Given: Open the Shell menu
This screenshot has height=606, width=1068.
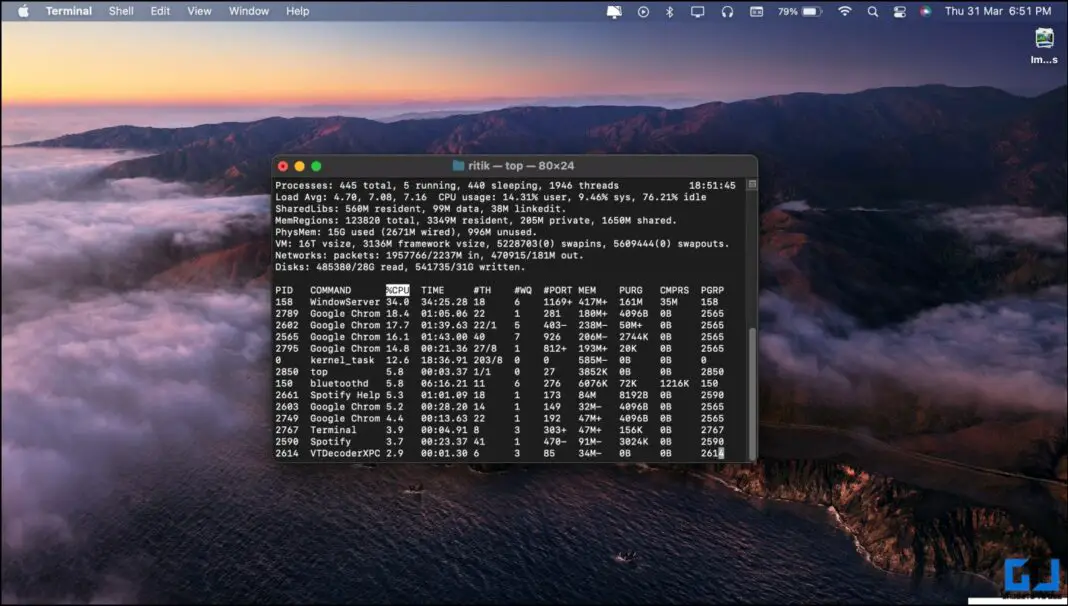Looking at the screenshot, I should [x=120, y=11].
